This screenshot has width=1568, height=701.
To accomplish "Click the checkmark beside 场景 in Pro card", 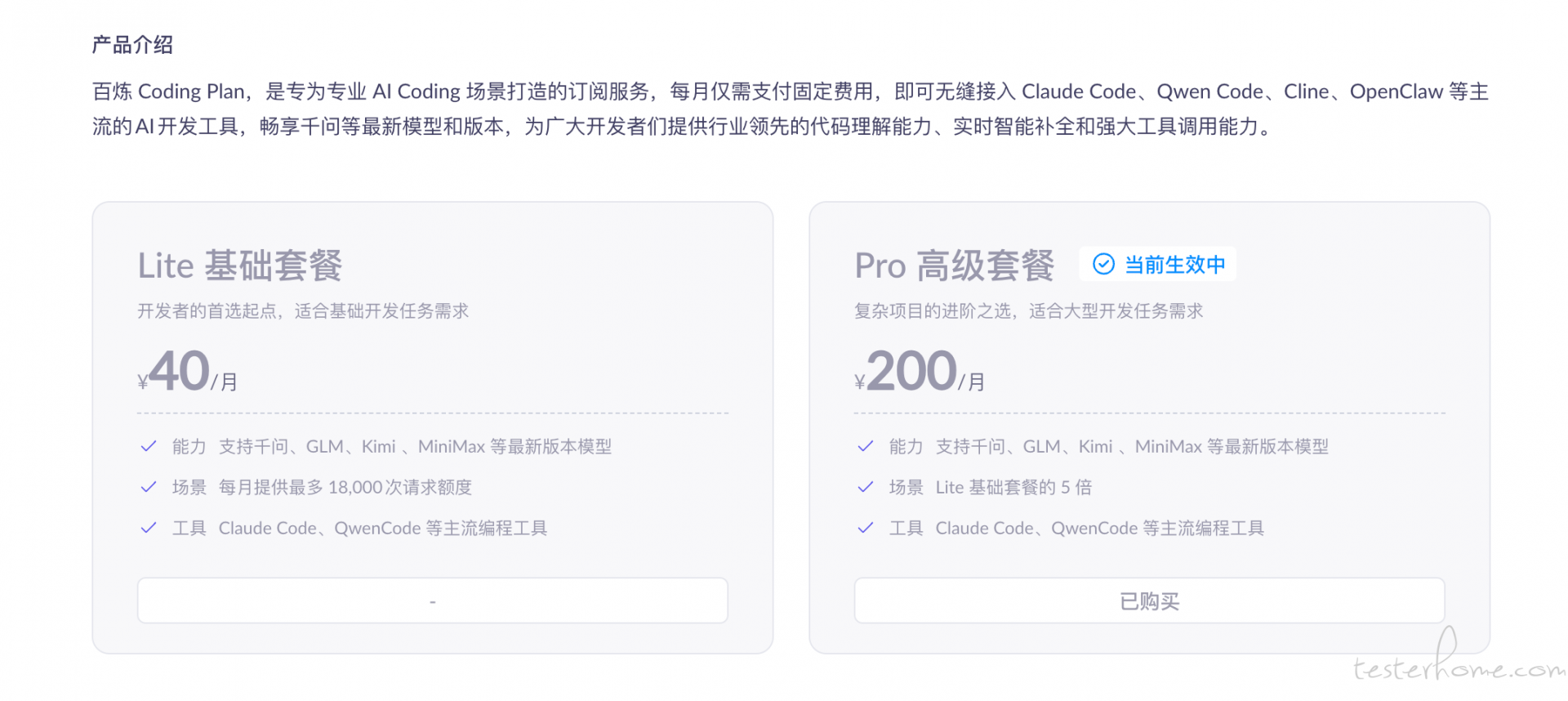I will [x=866, y=487].
